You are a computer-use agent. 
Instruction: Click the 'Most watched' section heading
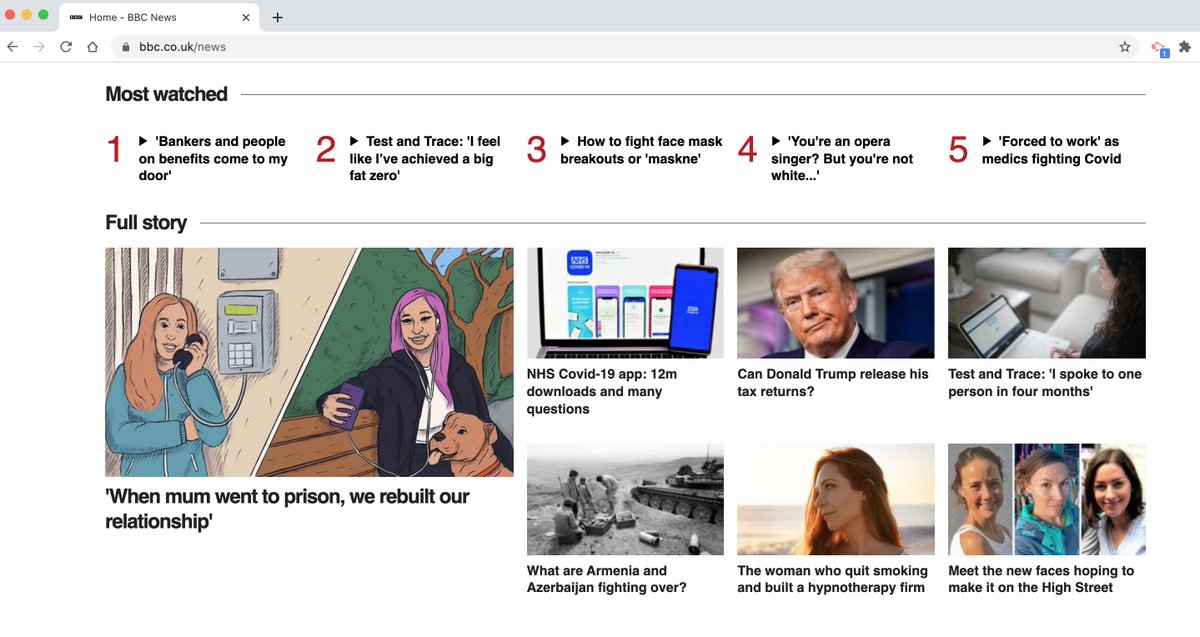tap(166, 94)
